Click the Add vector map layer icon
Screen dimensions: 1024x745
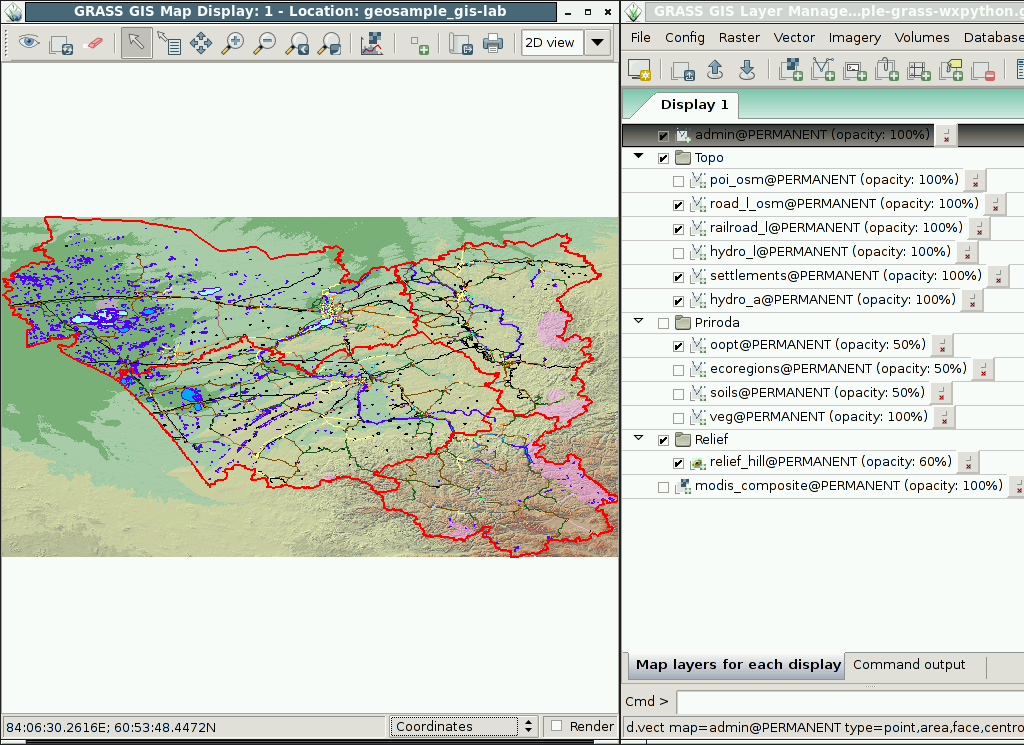click(x=823, y=69)
